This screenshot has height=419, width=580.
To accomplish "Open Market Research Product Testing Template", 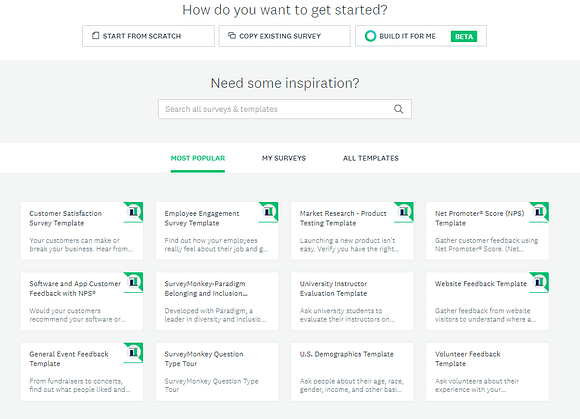I will (352, 231).
